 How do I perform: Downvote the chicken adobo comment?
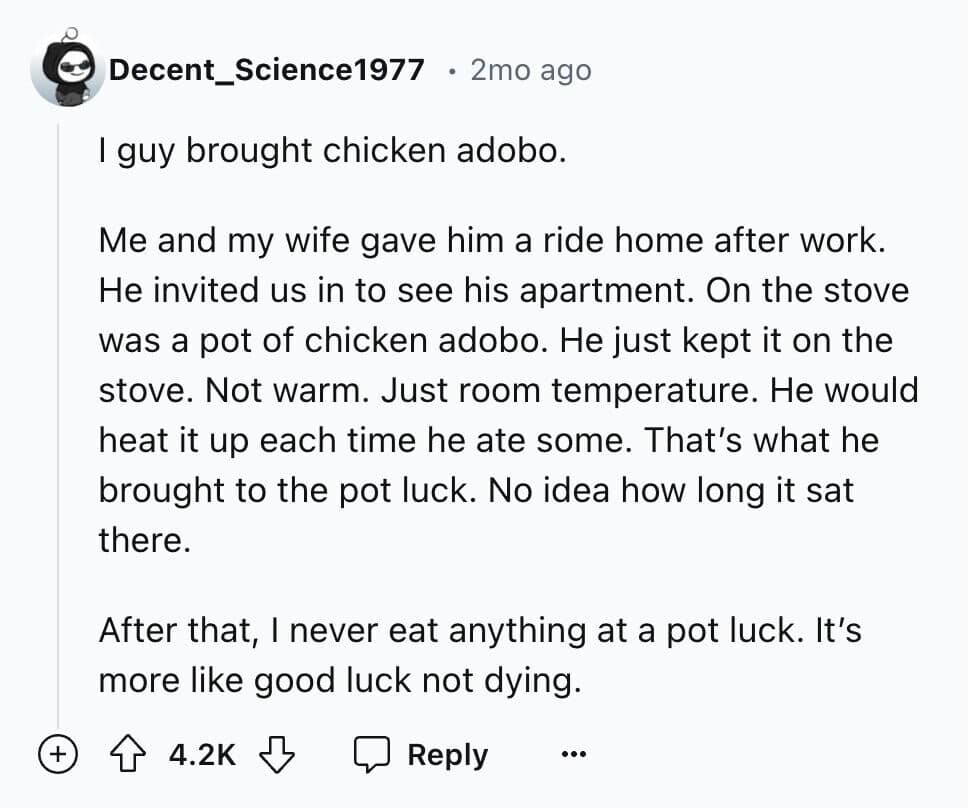[277, 754]
